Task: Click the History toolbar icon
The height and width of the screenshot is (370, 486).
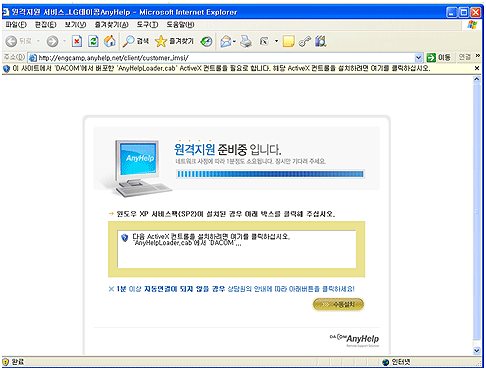Action: click(x=206, y=41)
